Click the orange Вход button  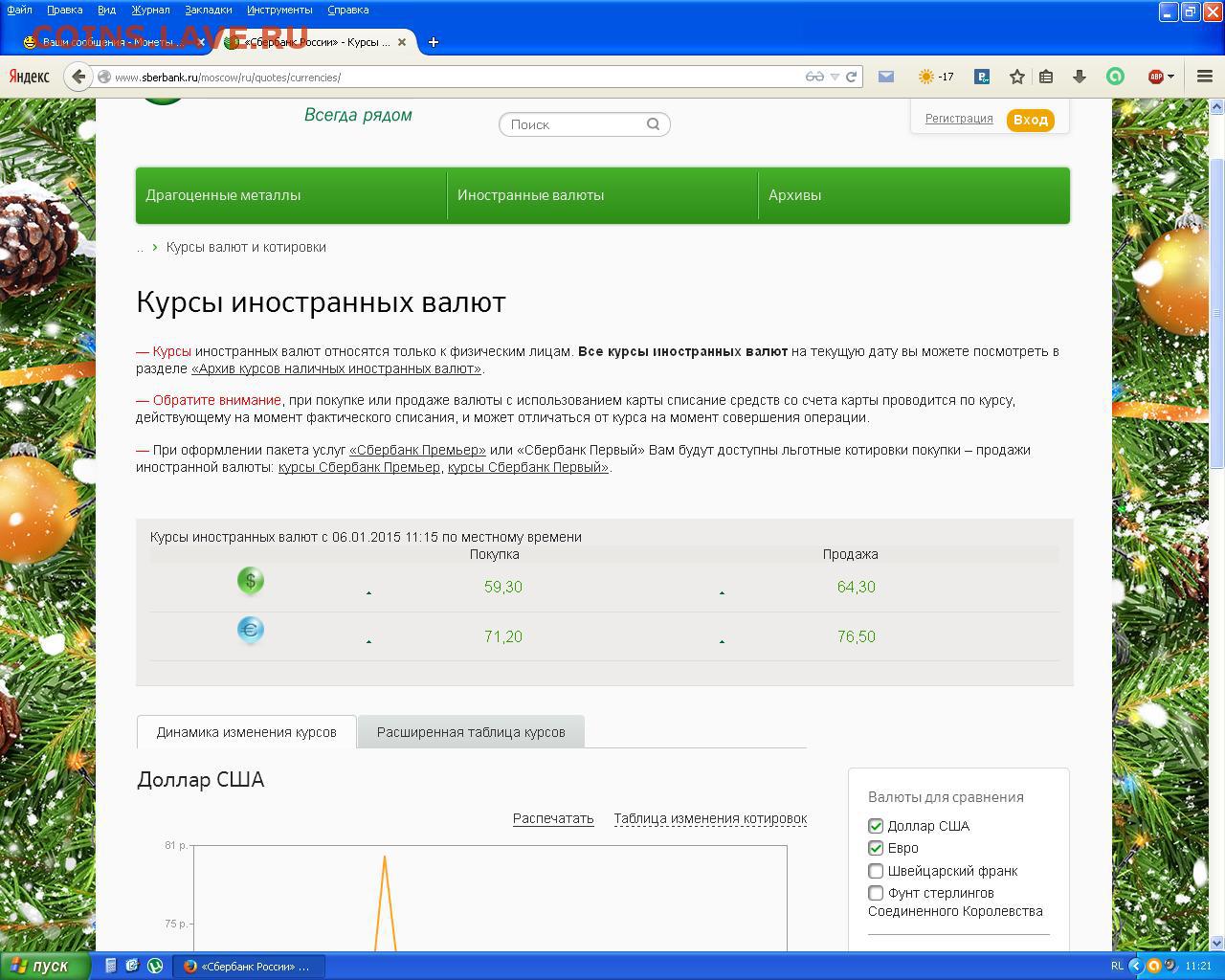click(1030, 120)
